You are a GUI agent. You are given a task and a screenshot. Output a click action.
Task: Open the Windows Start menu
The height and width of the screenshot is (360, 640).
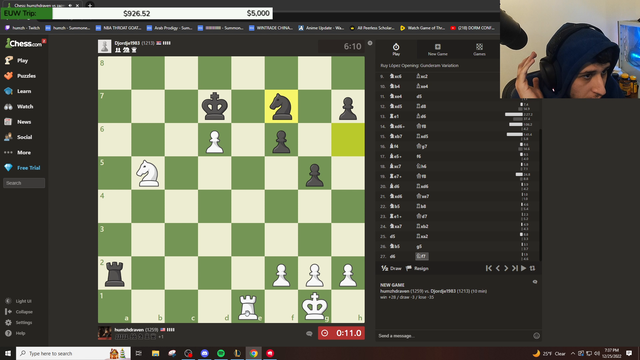pyautogui.click(x=8, y=353)
